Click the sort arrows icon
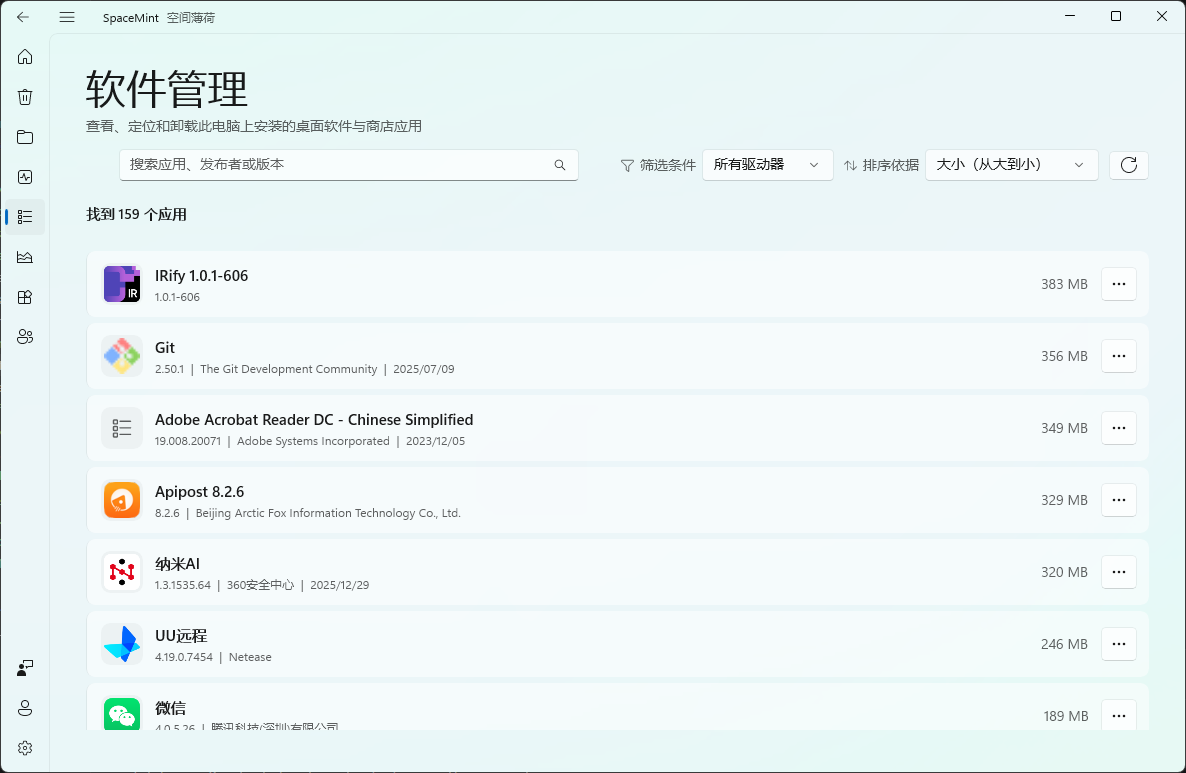This screenshot has height=773, width=1186. (x=850, y=165)
